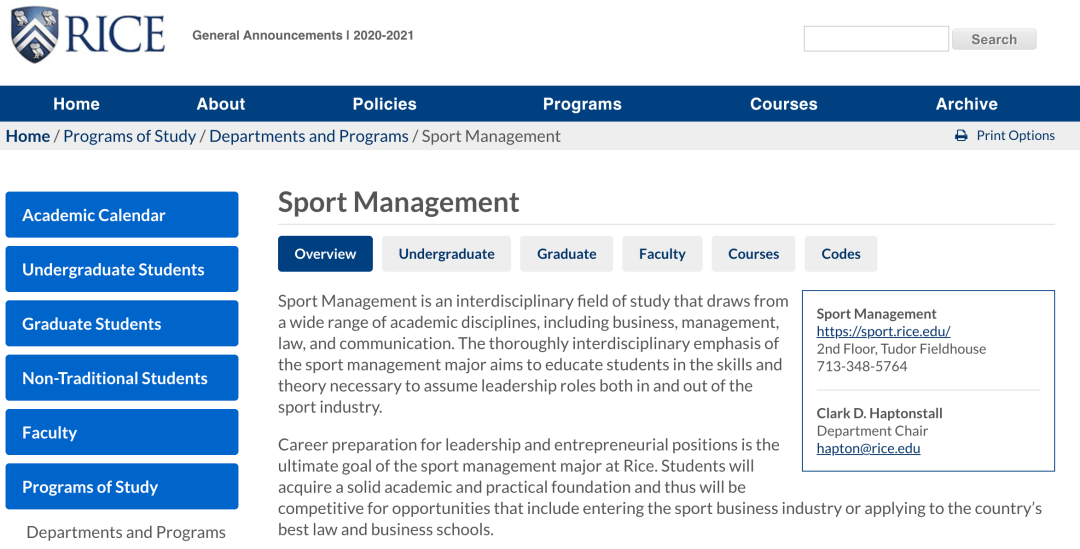Open the Academic Calendar sidebar button
The height and width of the screenshot is (549, 1080).
(122, 215)
